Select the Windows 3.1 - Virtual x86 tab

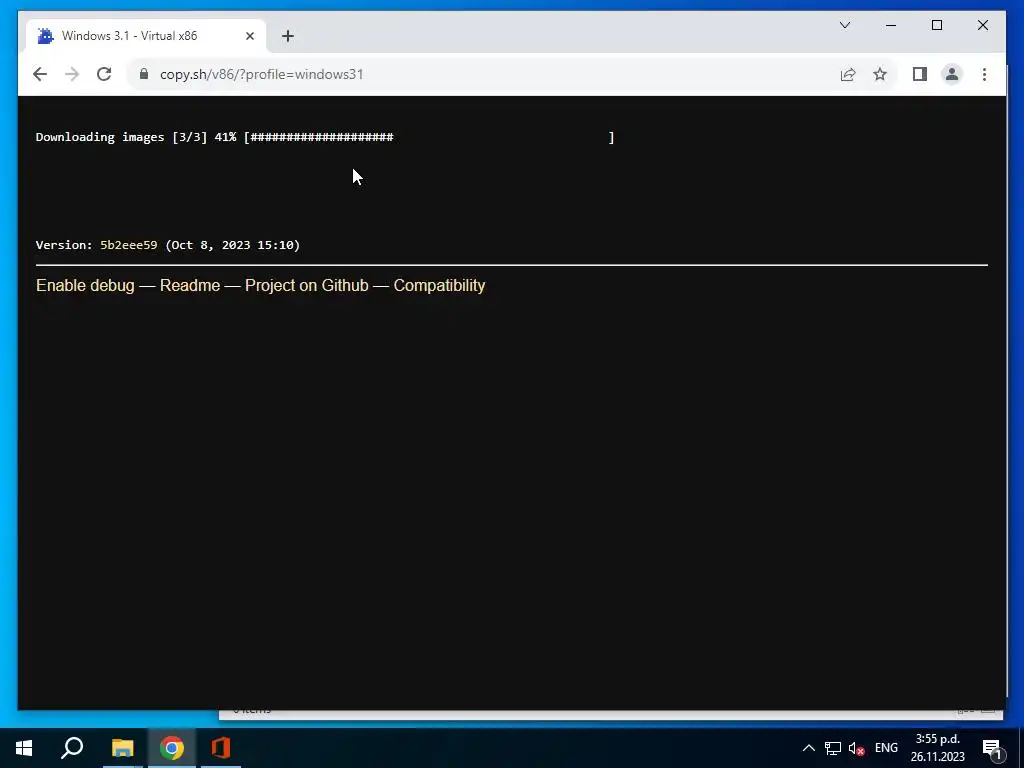click(146, 36)
